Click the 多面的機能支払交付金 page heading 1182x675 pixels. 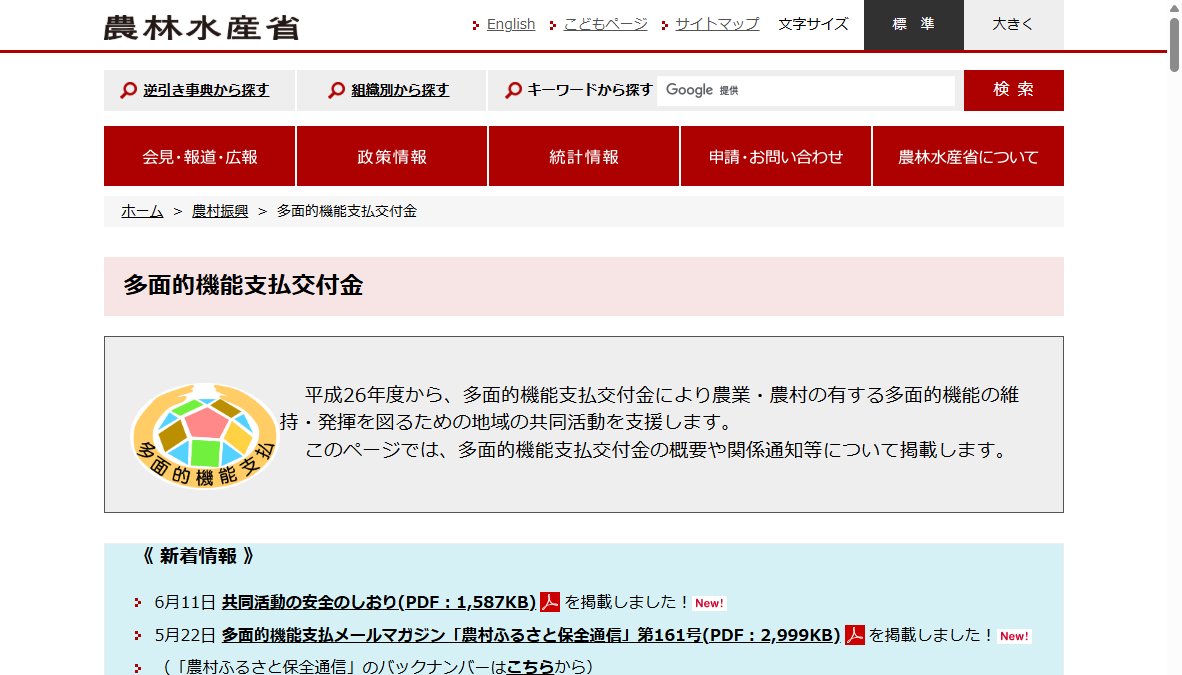point(243,285)
